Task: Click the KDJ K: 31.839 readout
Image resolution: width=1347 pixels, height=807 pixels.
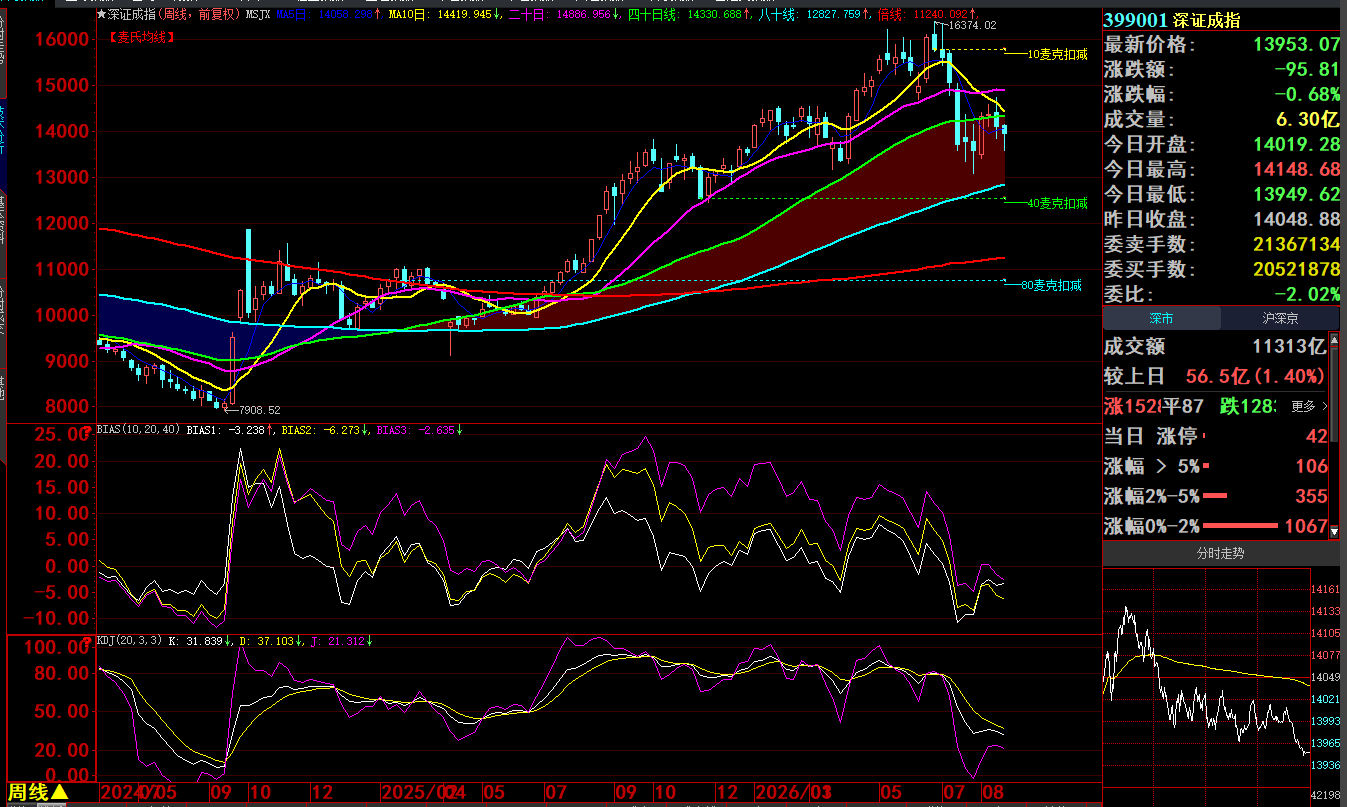Action: click(200, 640)
